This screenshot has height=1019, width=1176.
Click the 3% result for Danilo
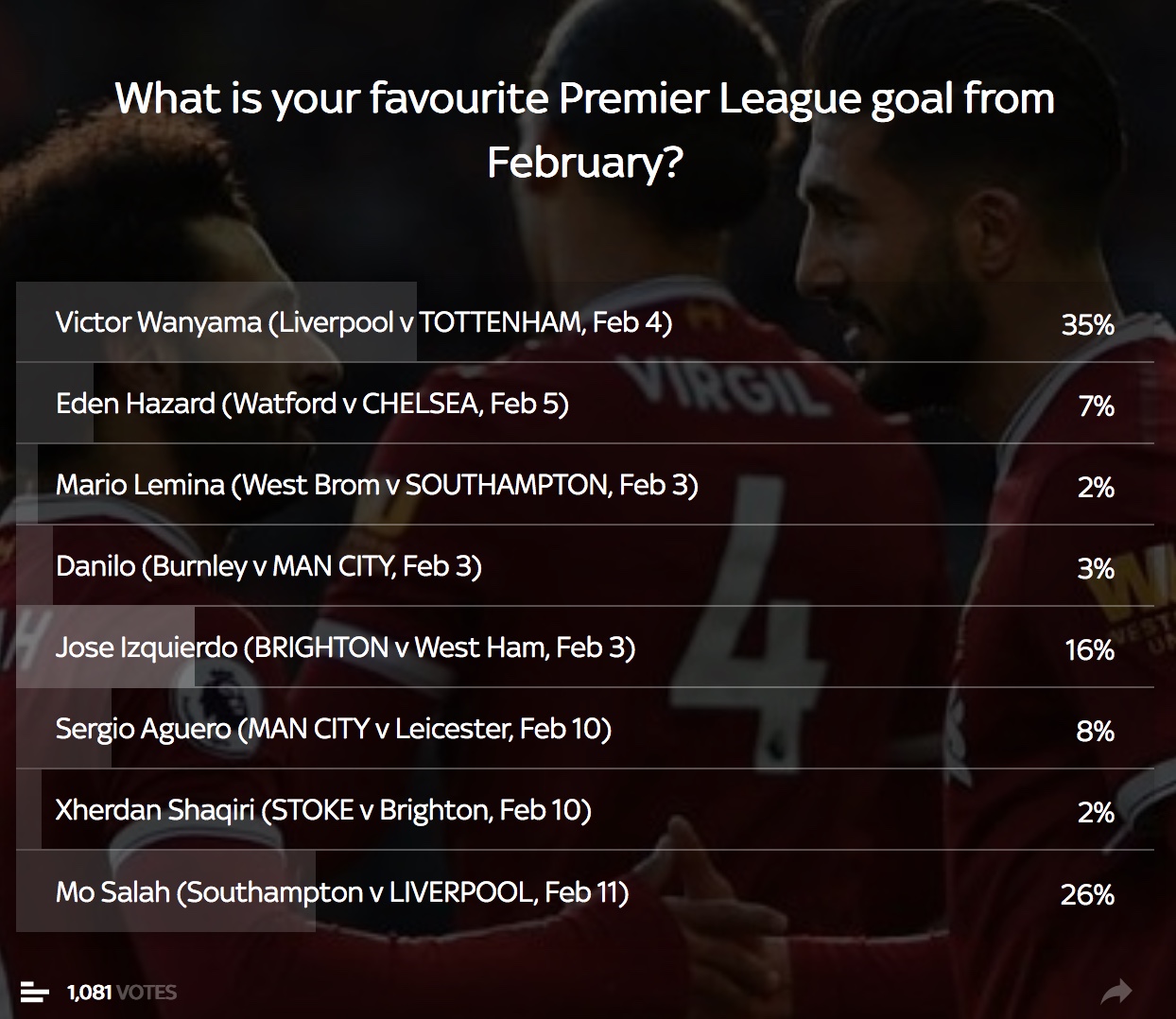tap(1097, 569)
